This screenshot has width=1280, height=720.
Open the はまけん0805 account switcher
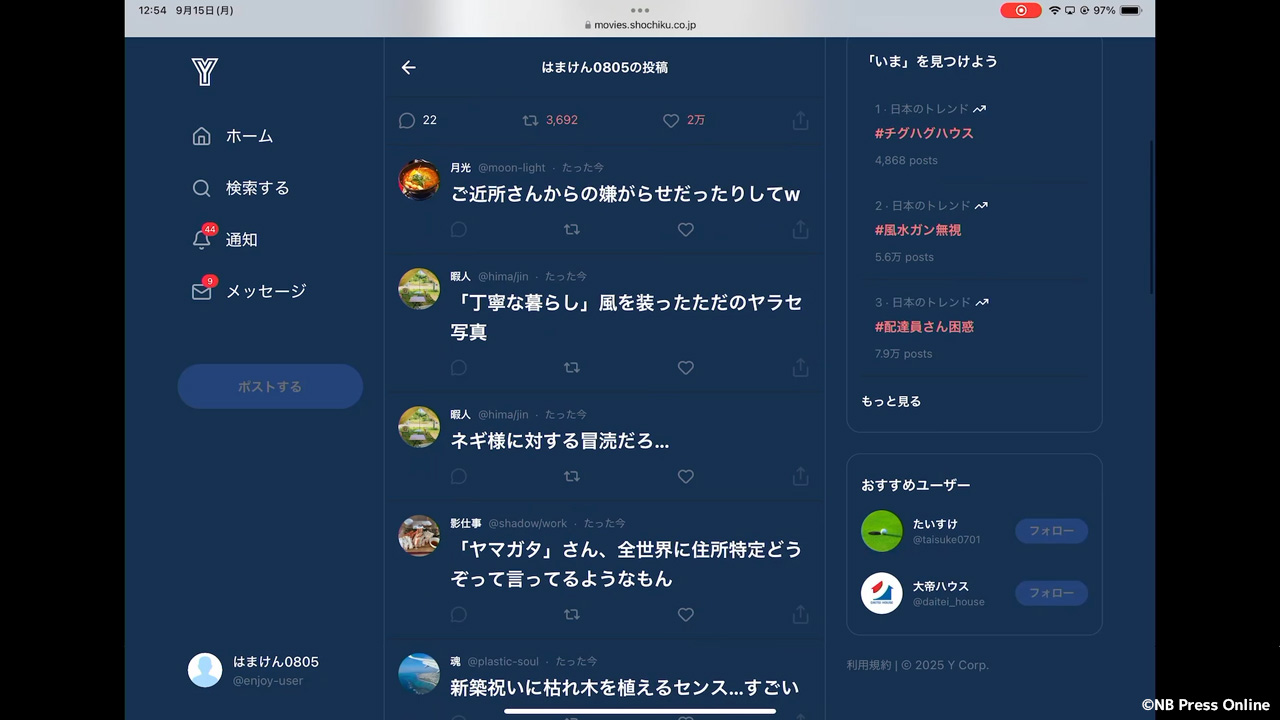255,670
